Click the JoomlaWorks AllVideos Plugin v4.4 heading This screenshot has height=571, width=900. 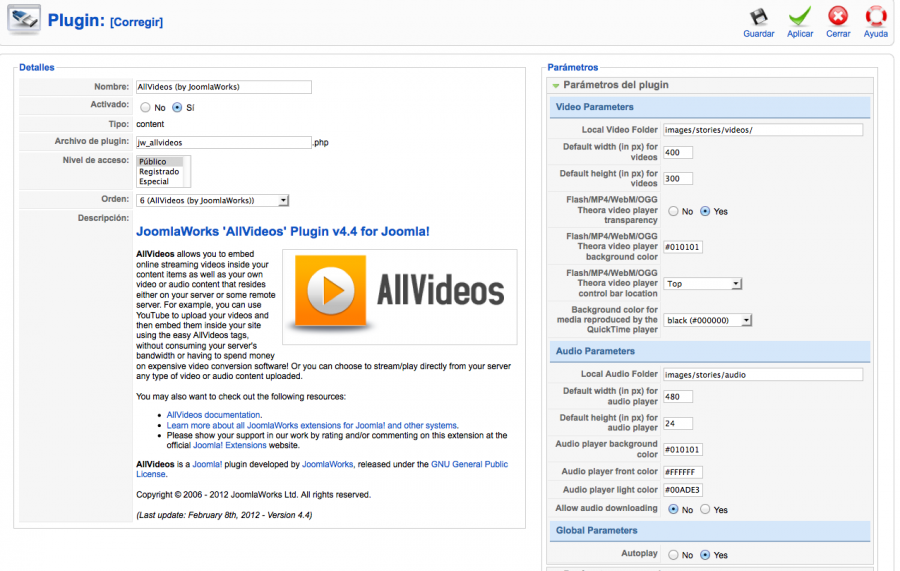point(282,231)
